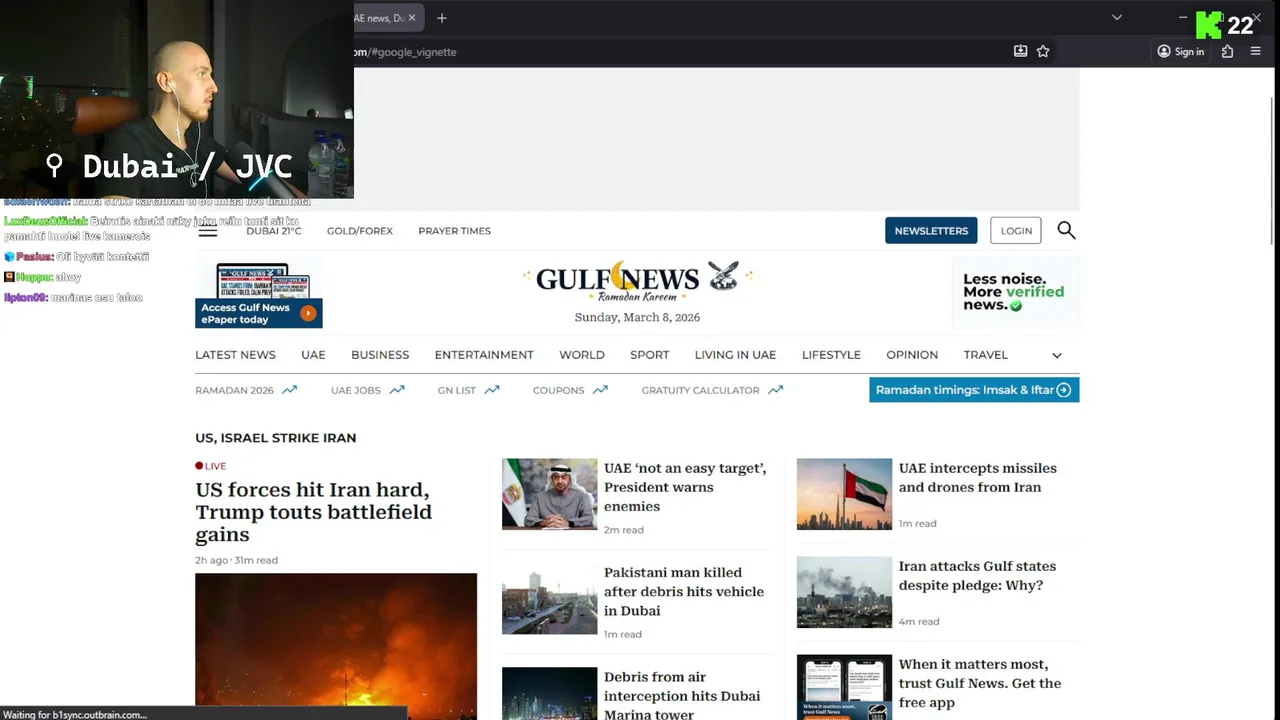Open the Opinion section
The height and width of the screenshot is (720, 1280).
(912, 355)
